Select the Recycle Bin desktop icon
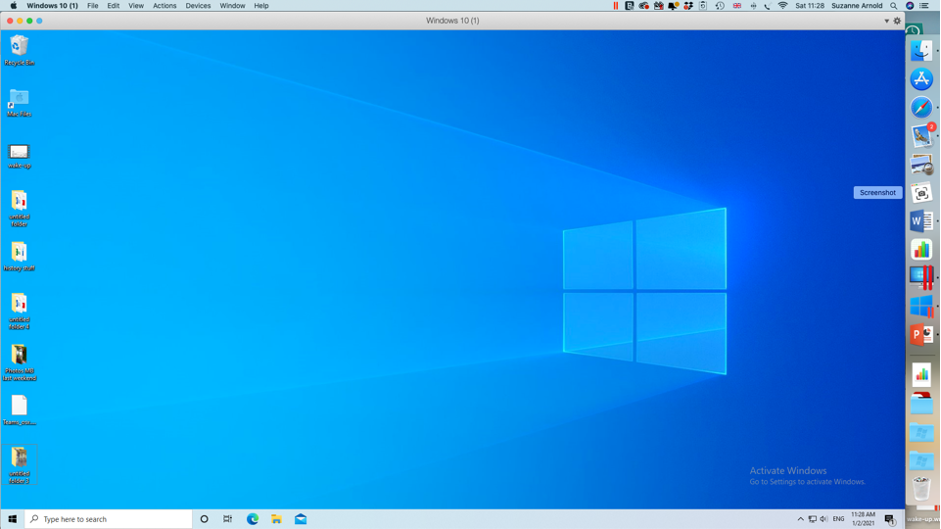 [19, 50]
